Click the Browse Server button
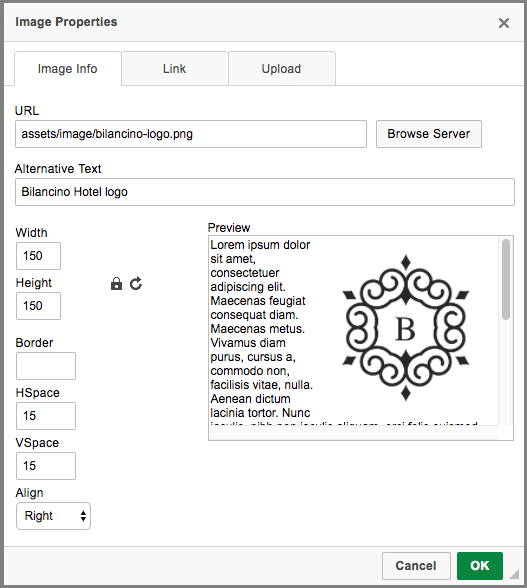This screenshot has width=527, height=588. pos(429,134)
